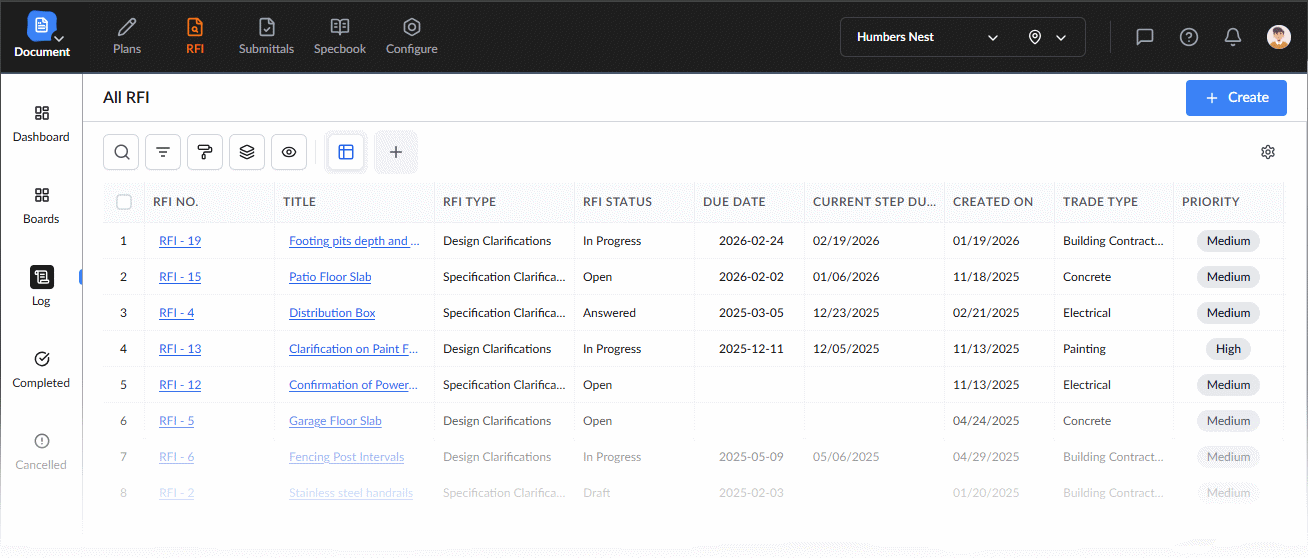Open the Distribution Box title link
The width and height of the screenshot is (1308, 558).
click(x=332, y=313)
